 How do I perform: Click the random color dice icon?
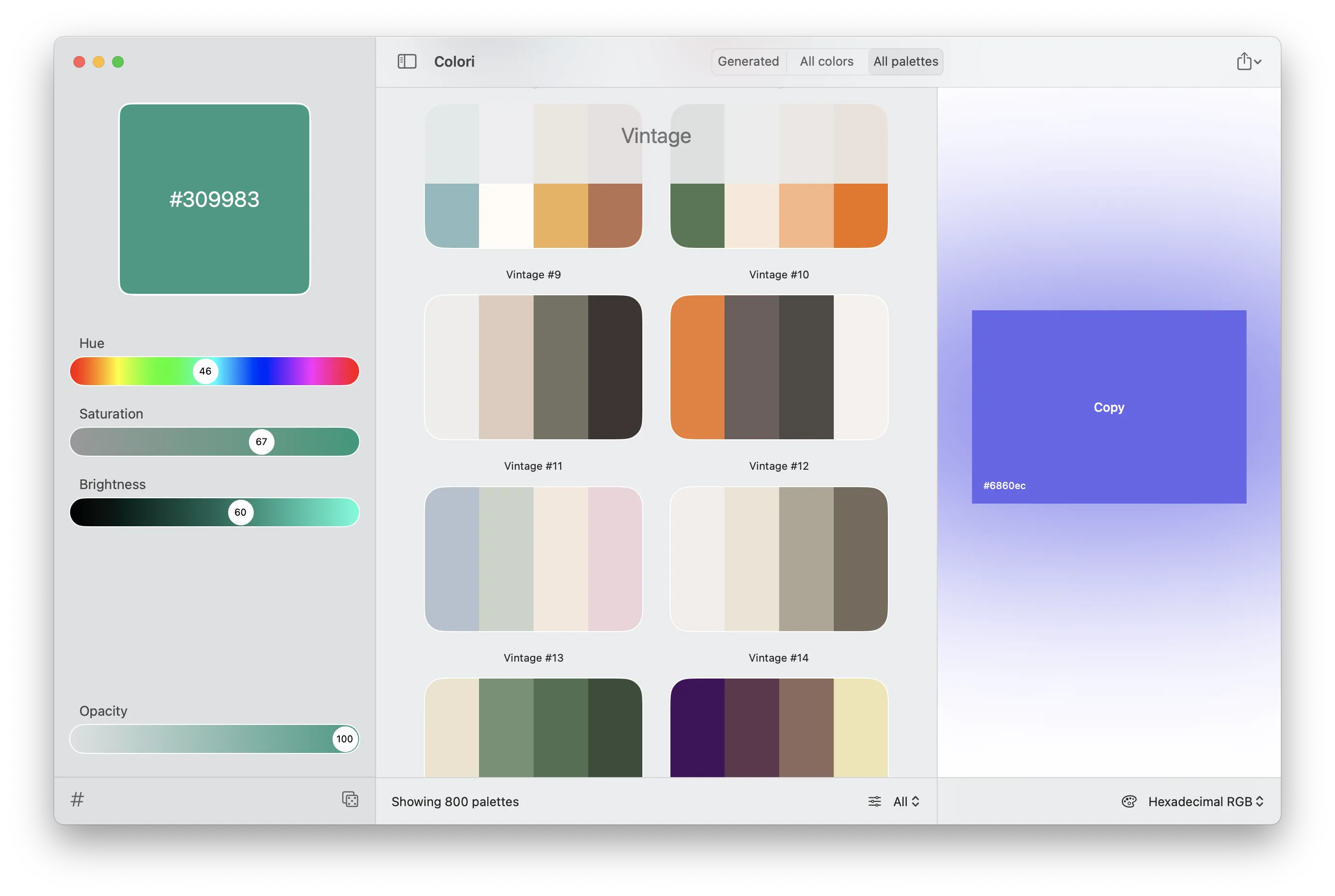click(350, 799)
